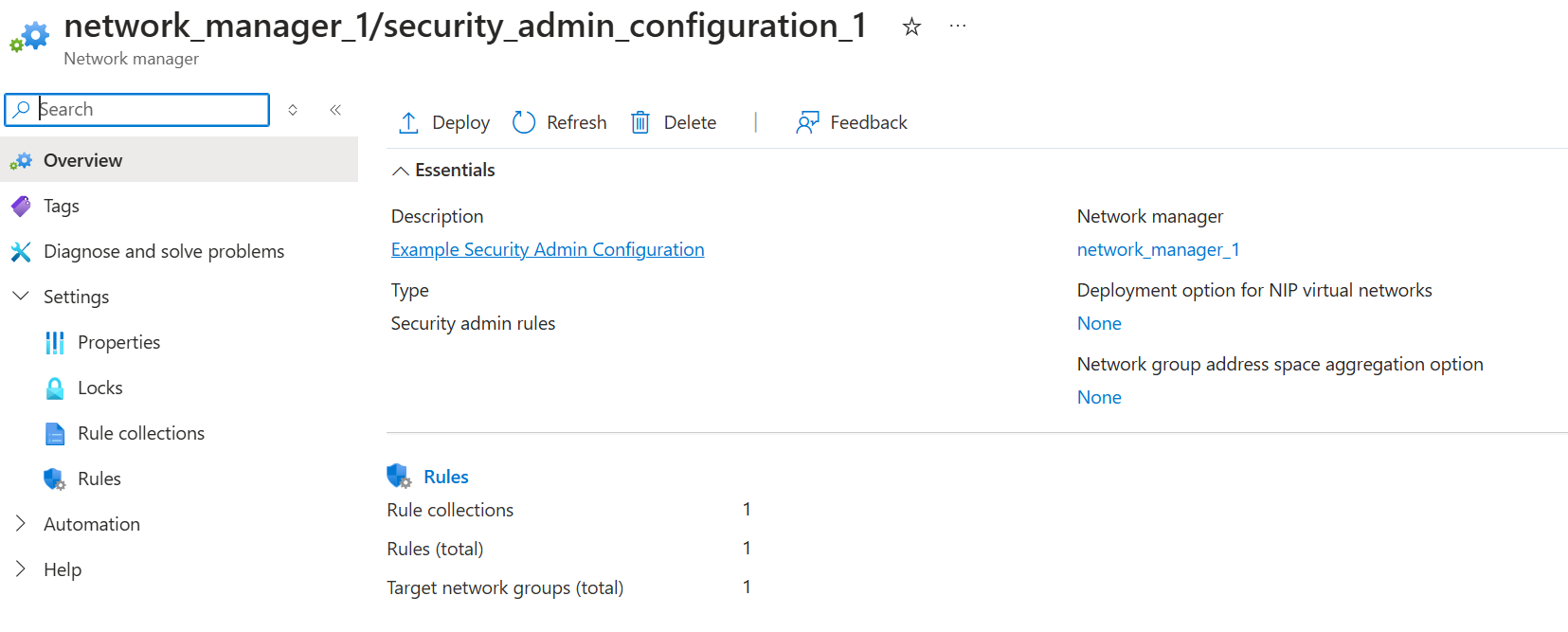Screen dimensions: 1568x632
Task: Open Tags from the sidebar
Action: [x=62, y=206]
